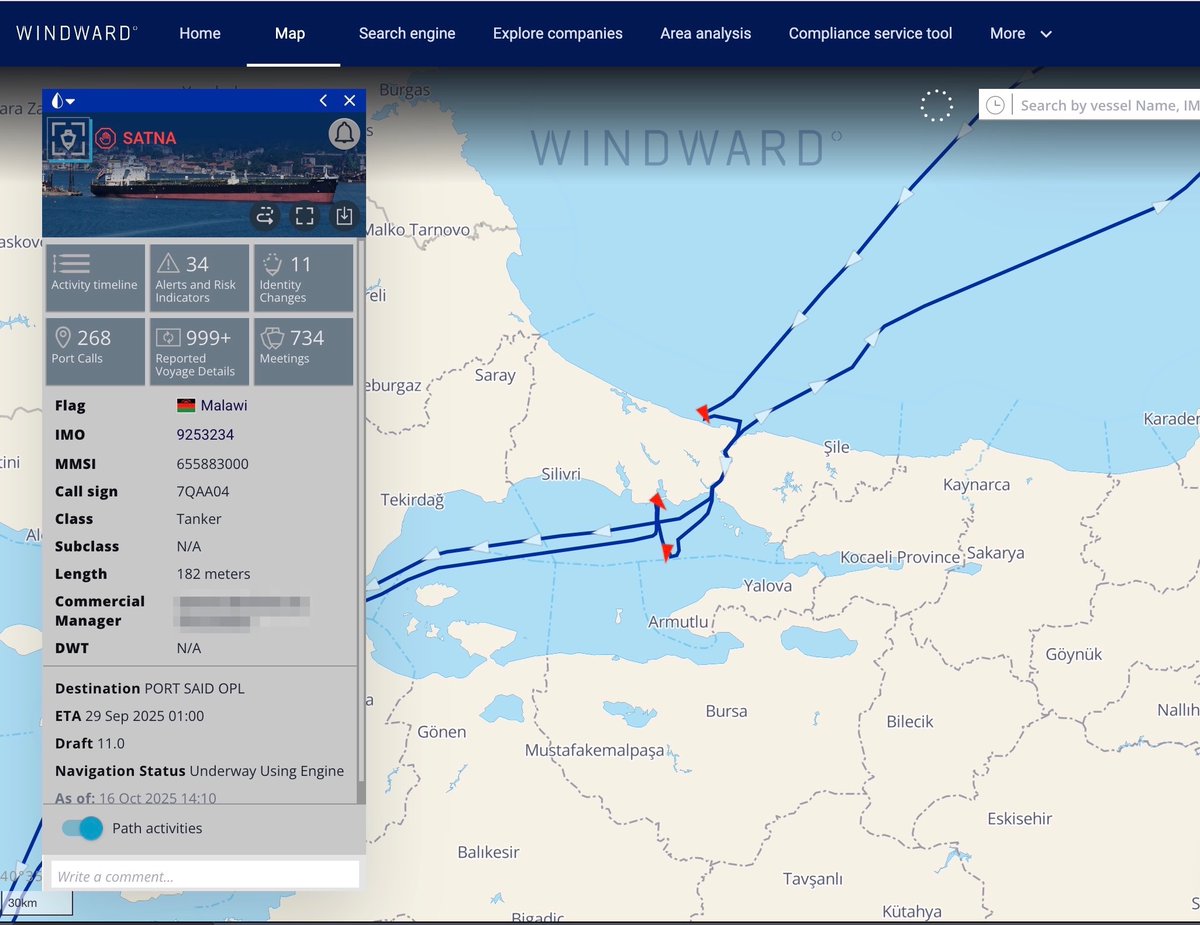Click the length value 182 meters
Image resolution: width=1200 pixels, height=925 pixels.
coord(213,574)
